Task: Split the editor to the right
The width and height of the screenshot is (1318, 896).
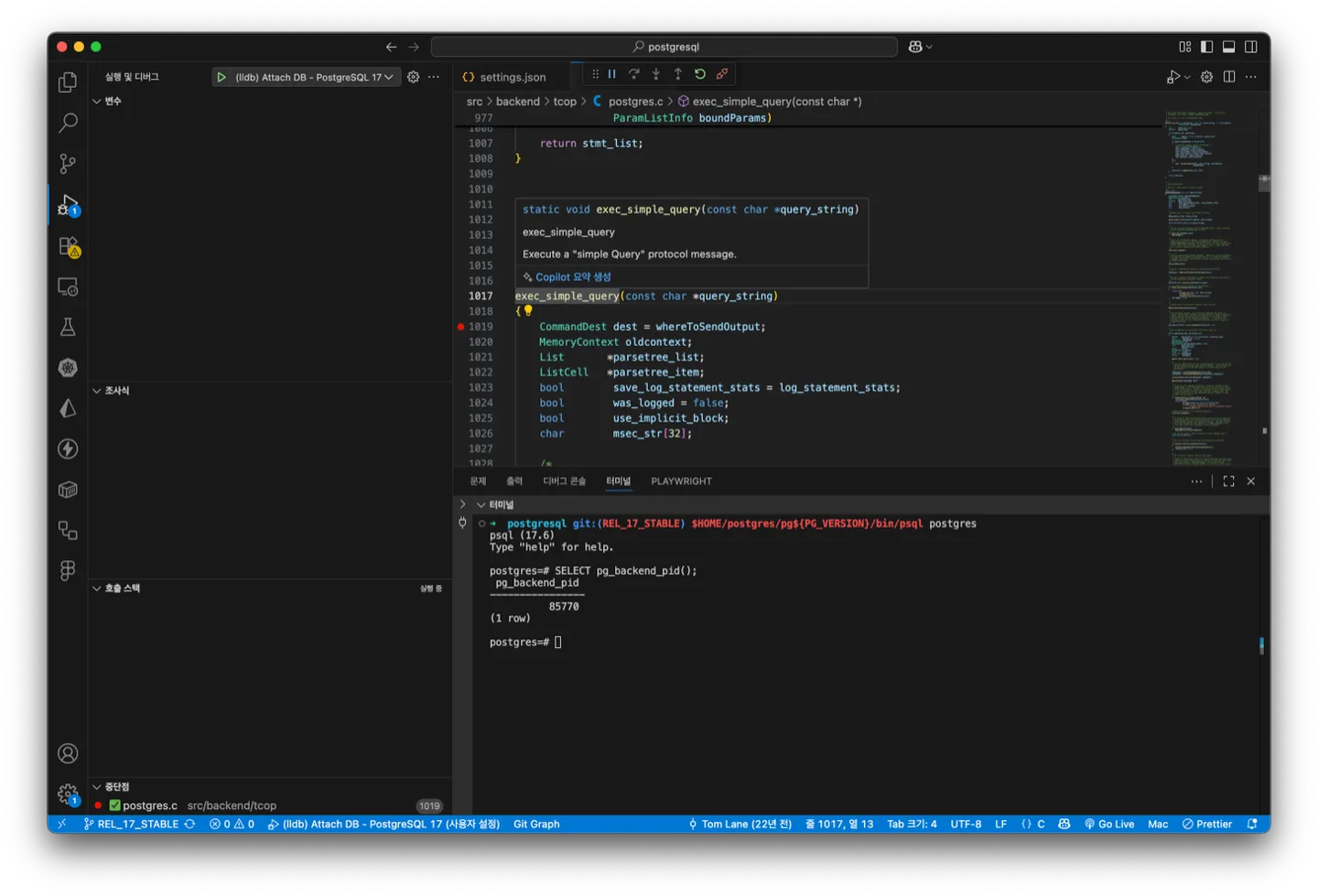Action: pos(1229,77)
